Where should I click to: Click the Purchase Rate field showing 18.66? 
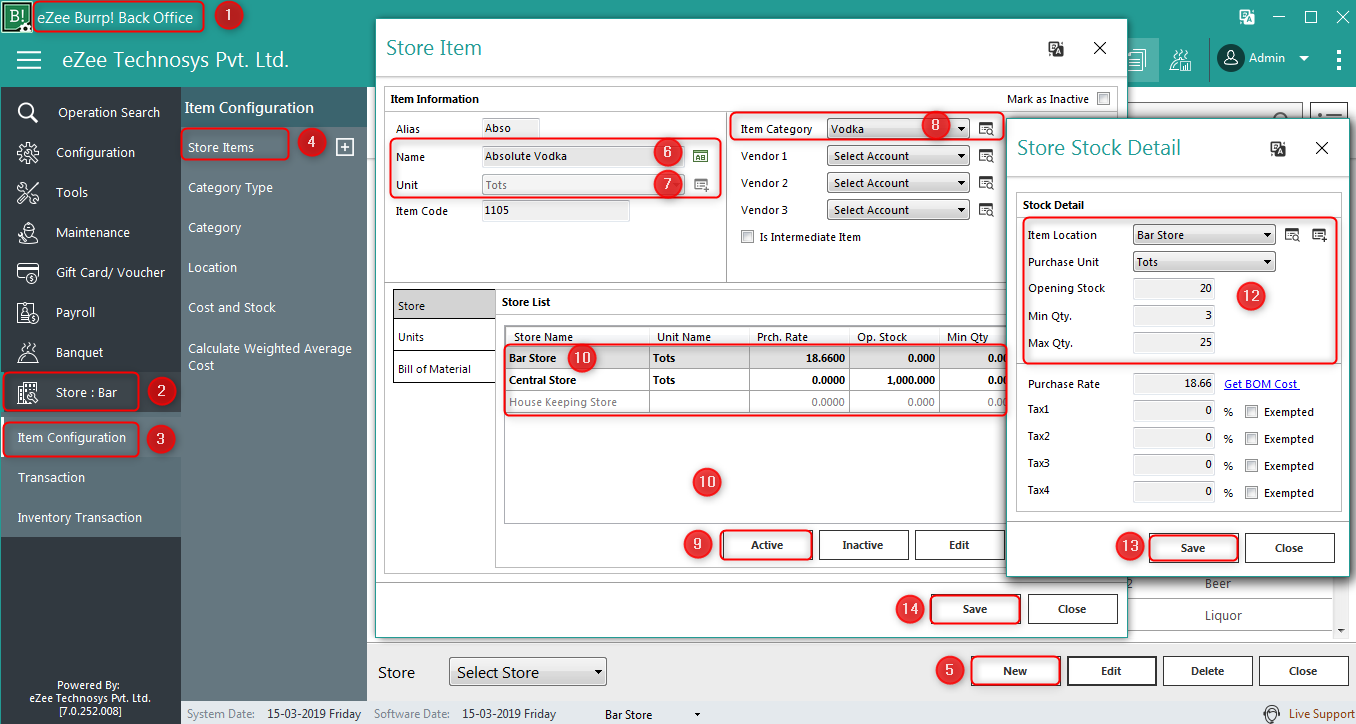[x=1174, y=384]
